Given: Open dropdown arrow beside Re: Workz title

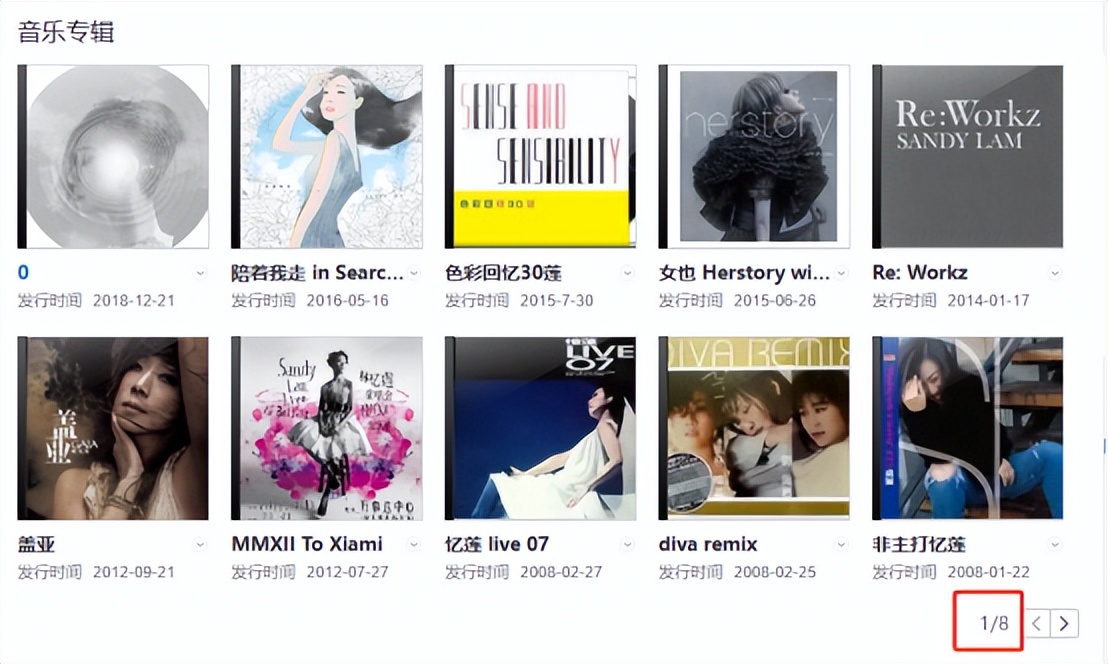Looking at the screenshot, I should coord(1054,273).
